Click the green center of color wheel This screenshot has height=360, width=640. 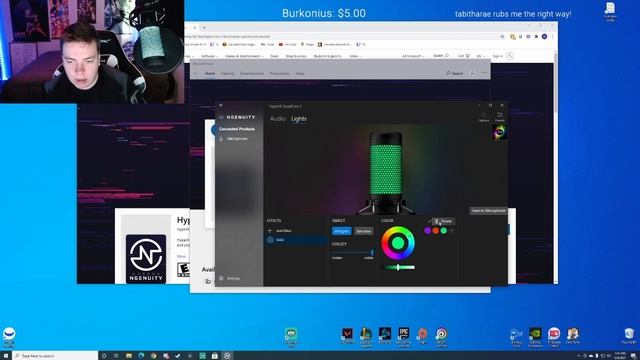click(x=398, y=243)
